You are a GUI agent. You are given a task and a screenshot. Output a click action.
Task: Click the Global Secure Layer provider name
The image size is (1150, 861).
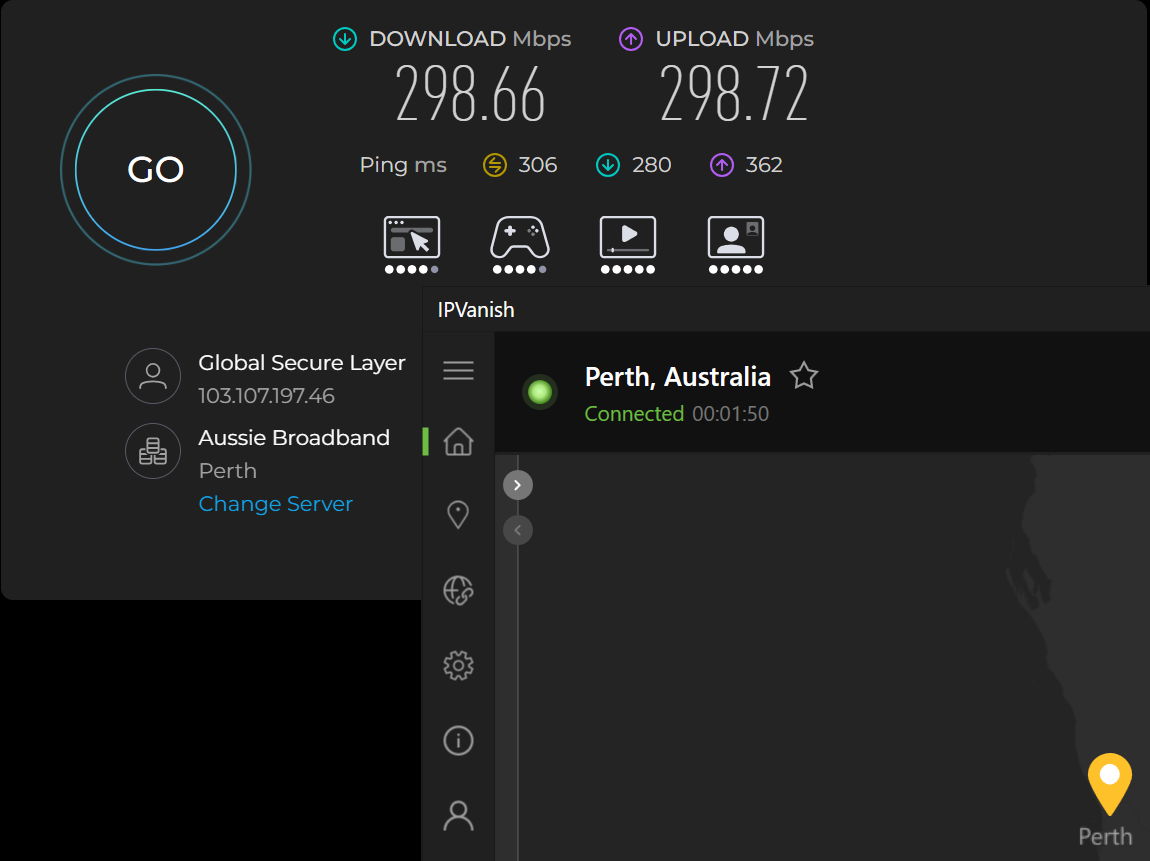point(301,363)
